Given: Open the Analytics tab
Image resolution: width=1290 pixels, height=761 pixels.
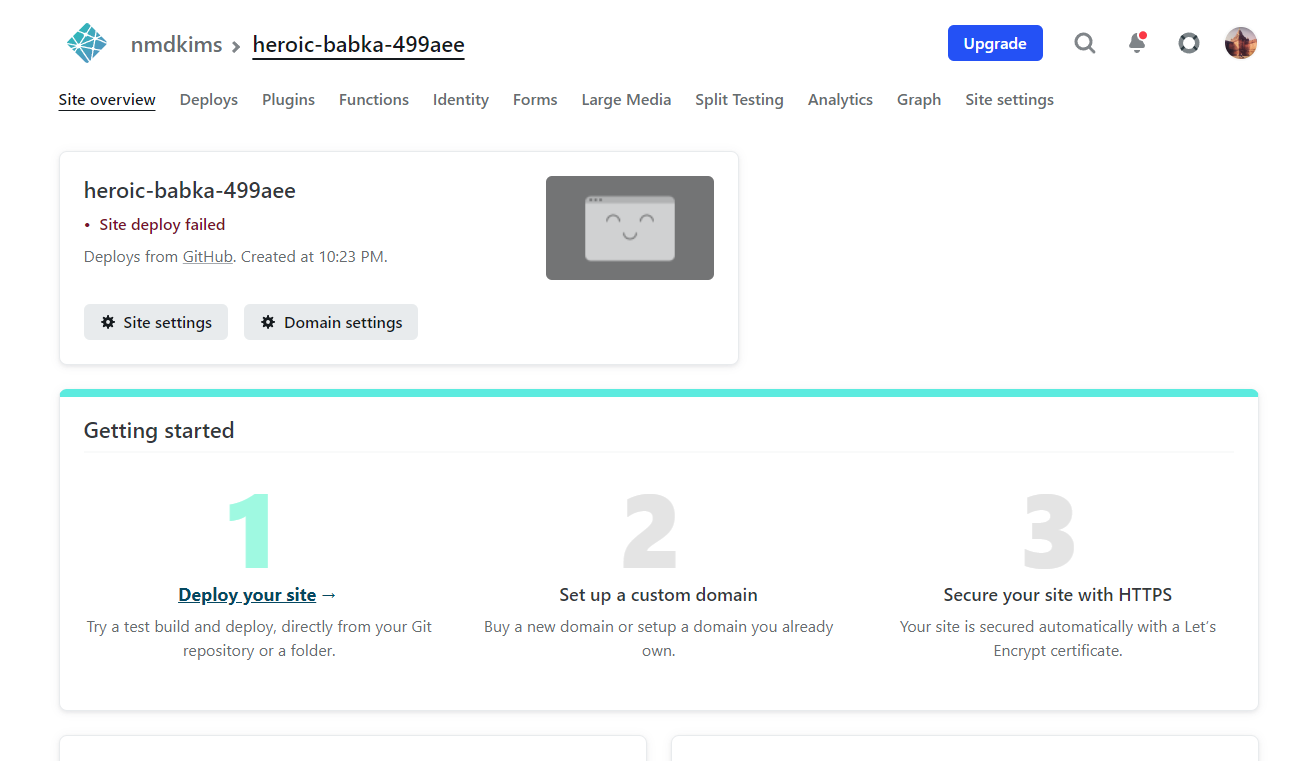Looking at the screenshot, I should (840, 100).
